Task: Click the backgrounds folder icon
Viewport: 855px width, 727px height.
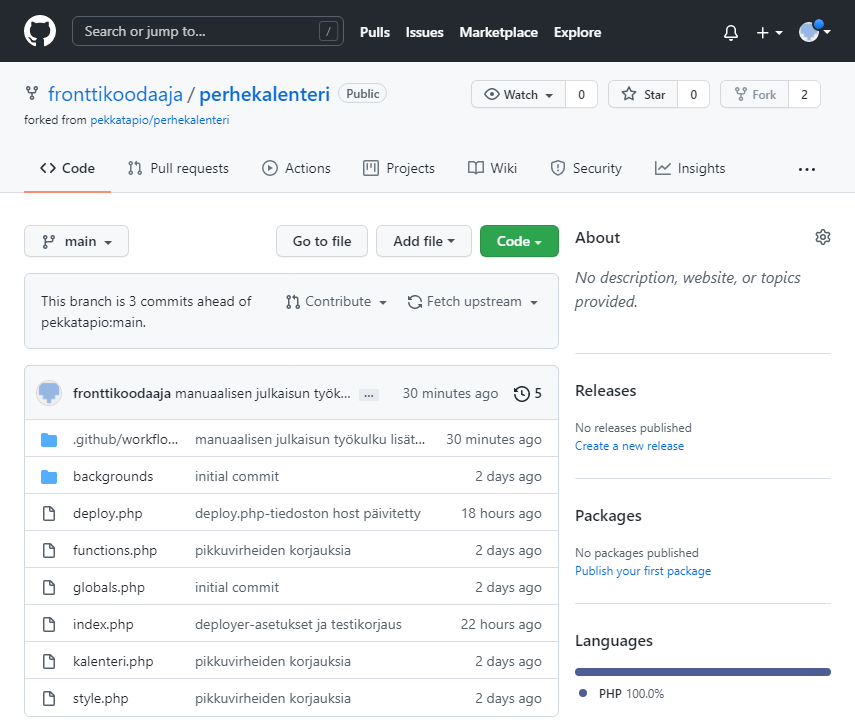Action: (49, 477)
